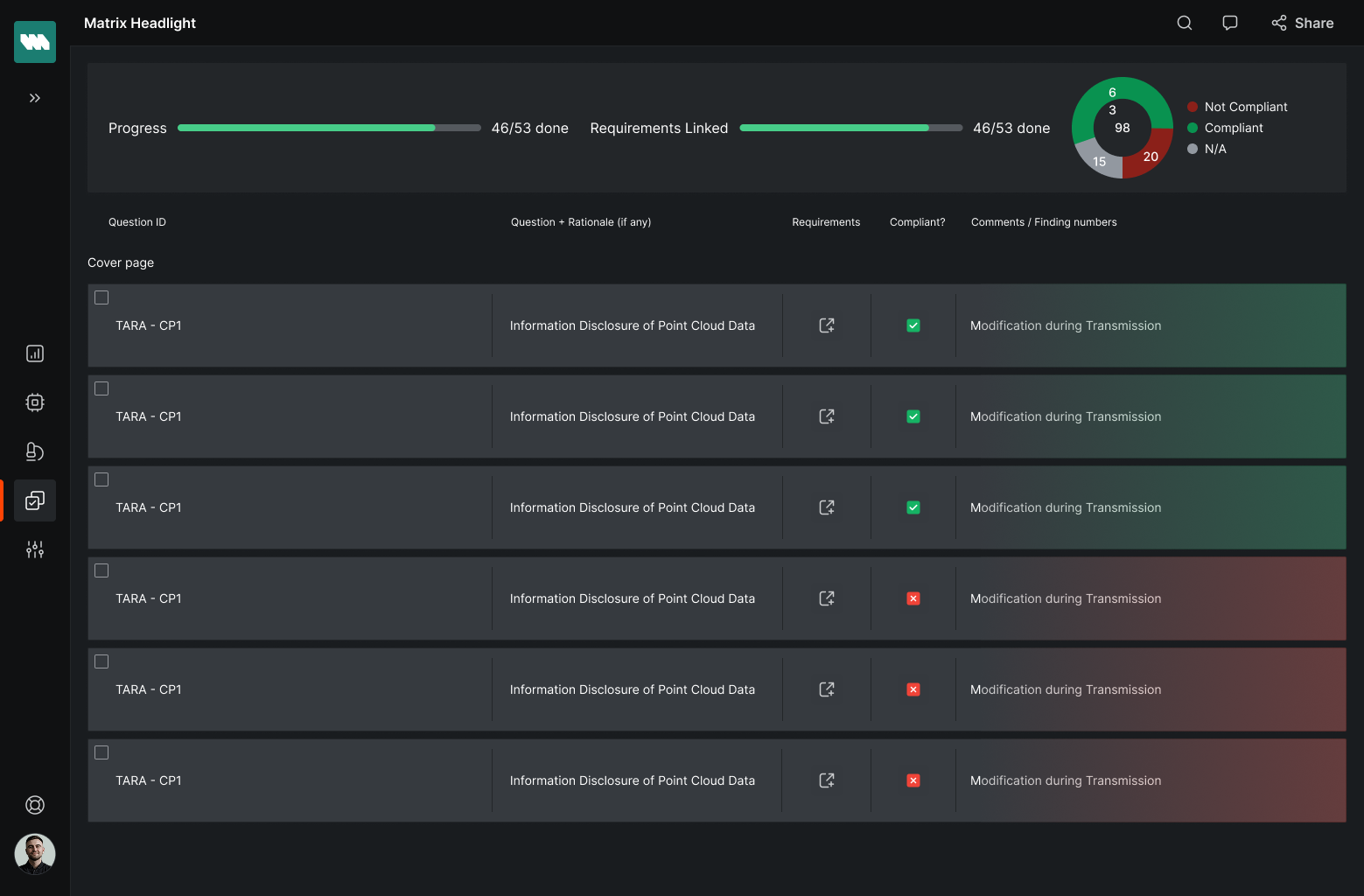This screenshot has height=896, width=1364.
Task: Tick the second row's selection checkbox
Action: [101, 388]
